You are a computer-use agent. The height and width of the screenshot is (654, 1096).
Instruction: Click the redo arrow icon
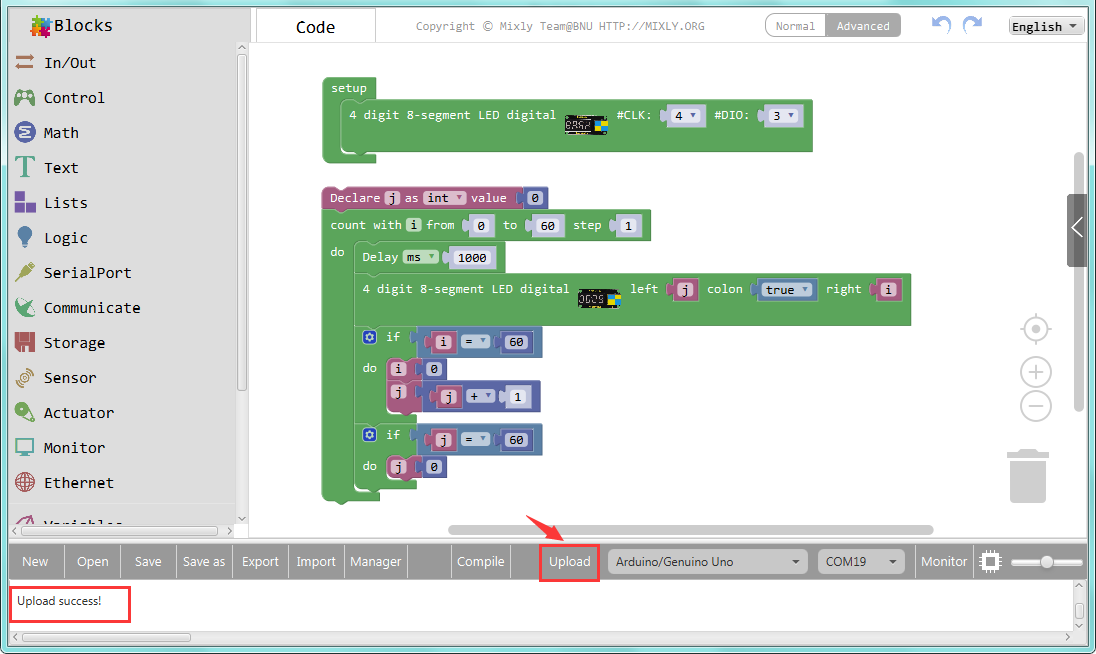[x=972, y=25]
